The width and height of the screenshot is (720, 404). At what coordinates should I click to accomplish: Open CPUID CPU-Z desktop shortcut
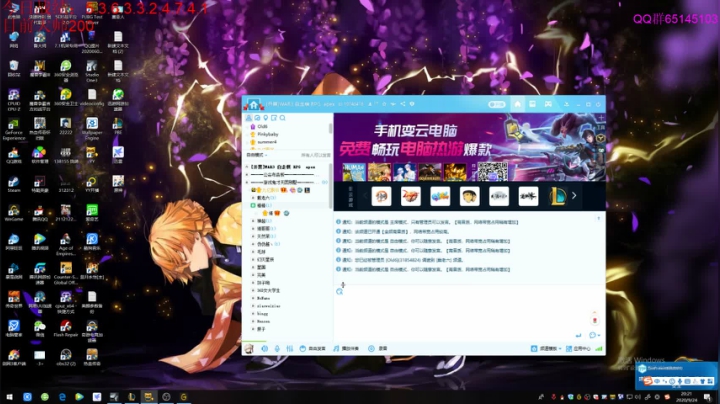(13, 99)
